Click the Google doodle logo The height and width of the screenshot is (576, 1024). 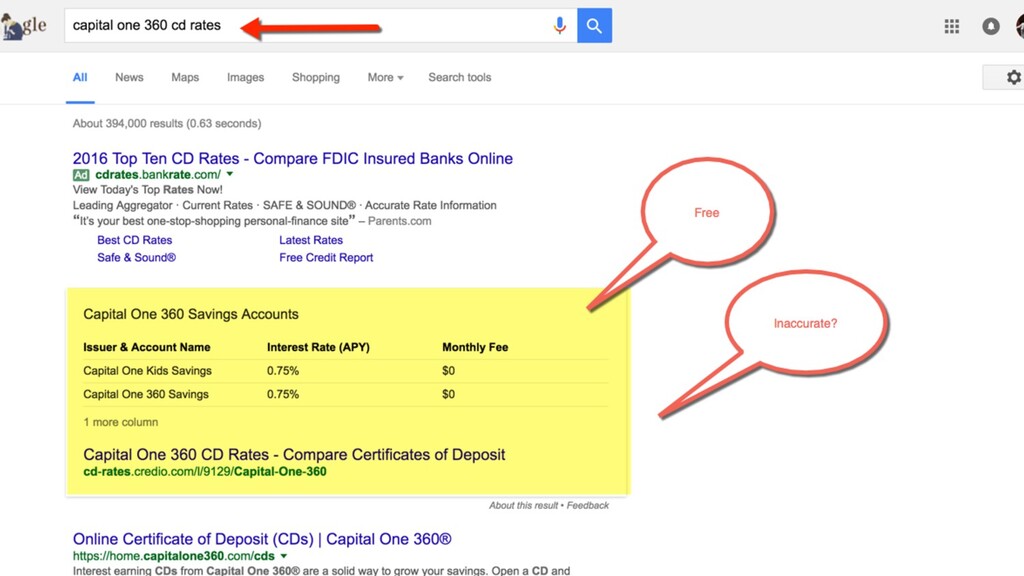pyautogui.click(x=24, y=26)
